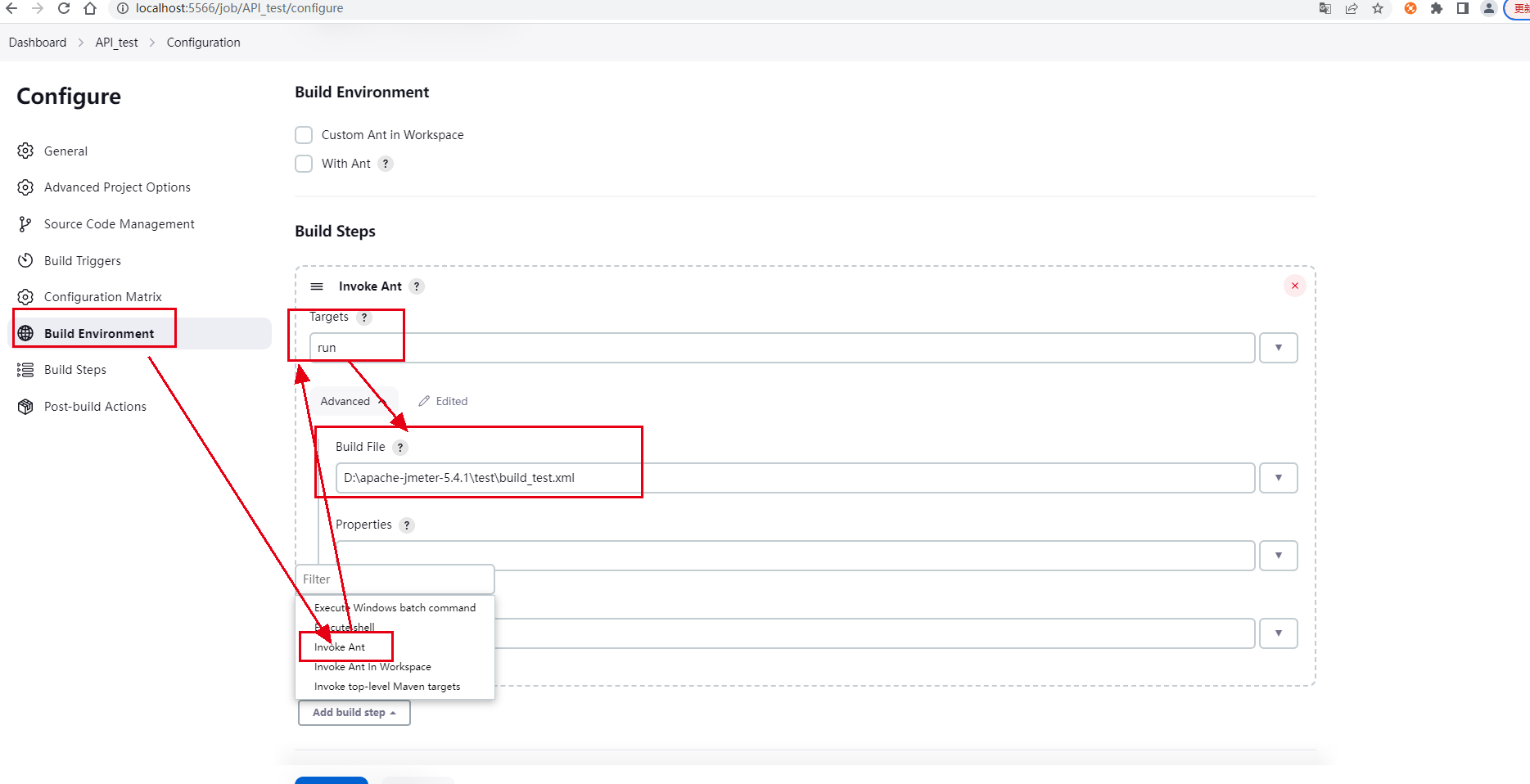Go to Advanced Project Options section
Viewport: 1530px width, 784px height.
coord(117,187)
